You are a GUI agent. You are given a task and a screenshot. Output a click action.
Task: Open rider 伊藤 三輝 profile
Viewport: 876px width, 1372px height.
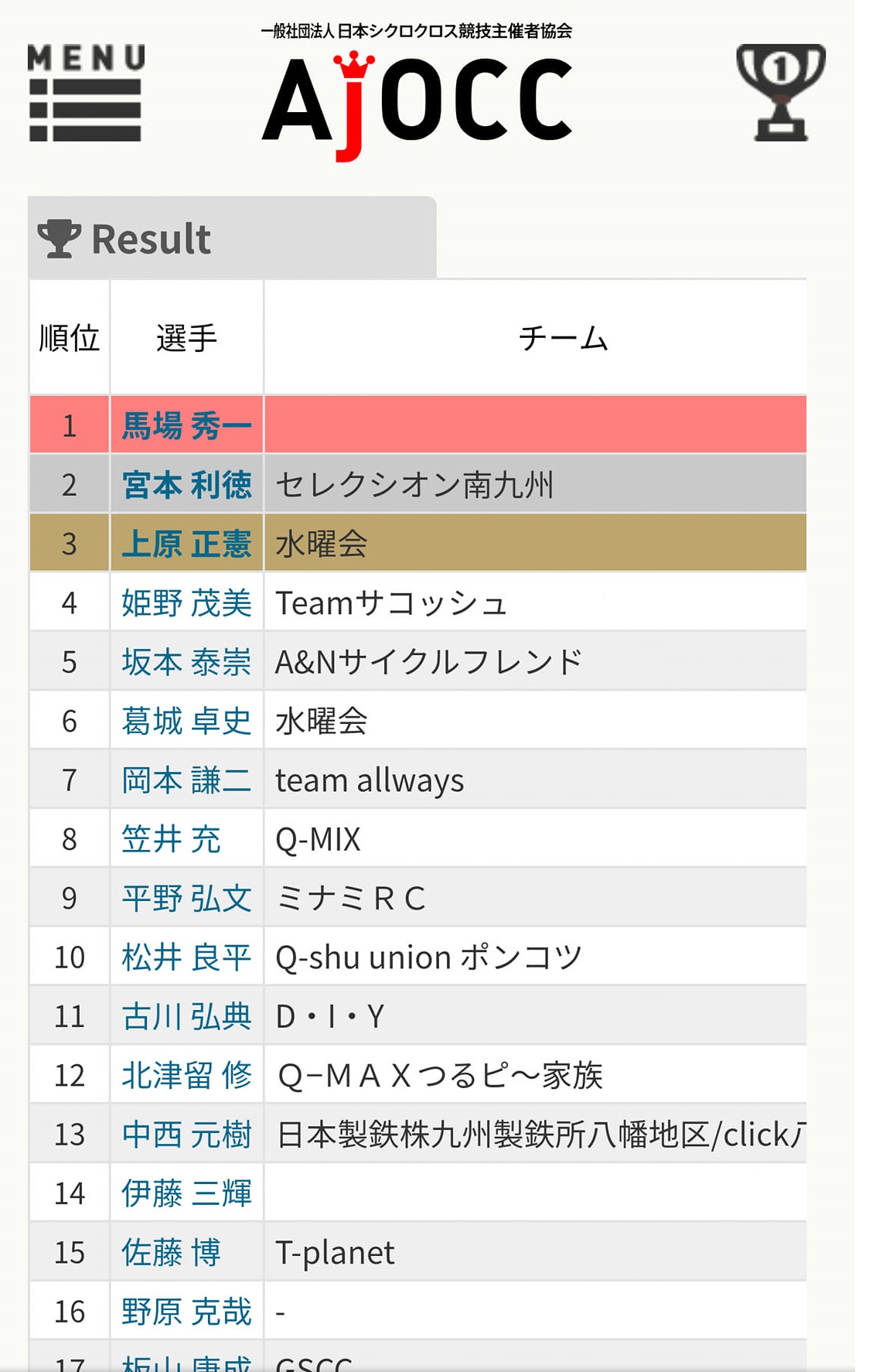[186, 1193]
